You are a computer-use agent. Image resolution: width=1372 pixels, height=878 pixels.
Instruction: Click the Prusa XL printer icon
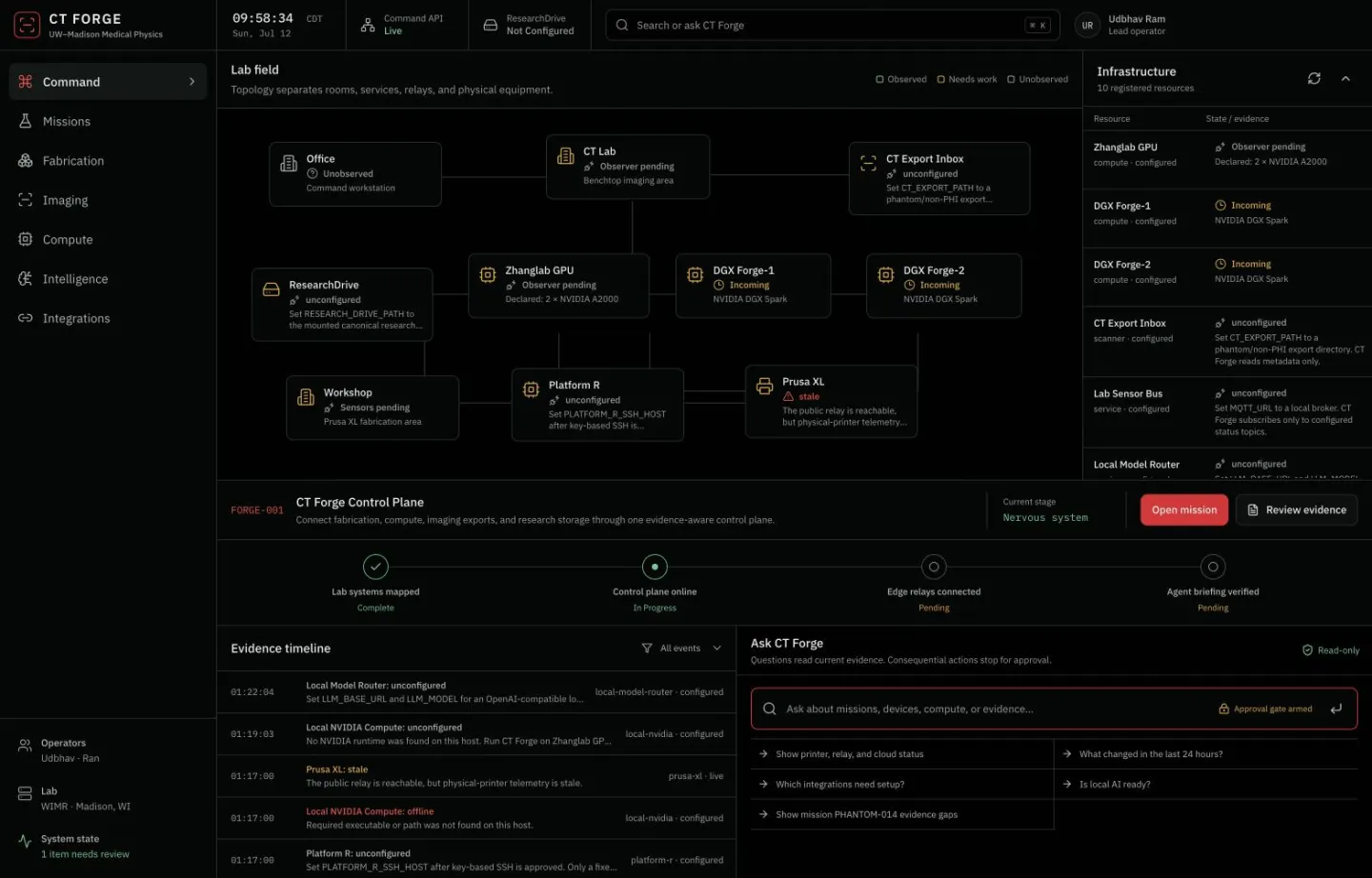point(764,387)
